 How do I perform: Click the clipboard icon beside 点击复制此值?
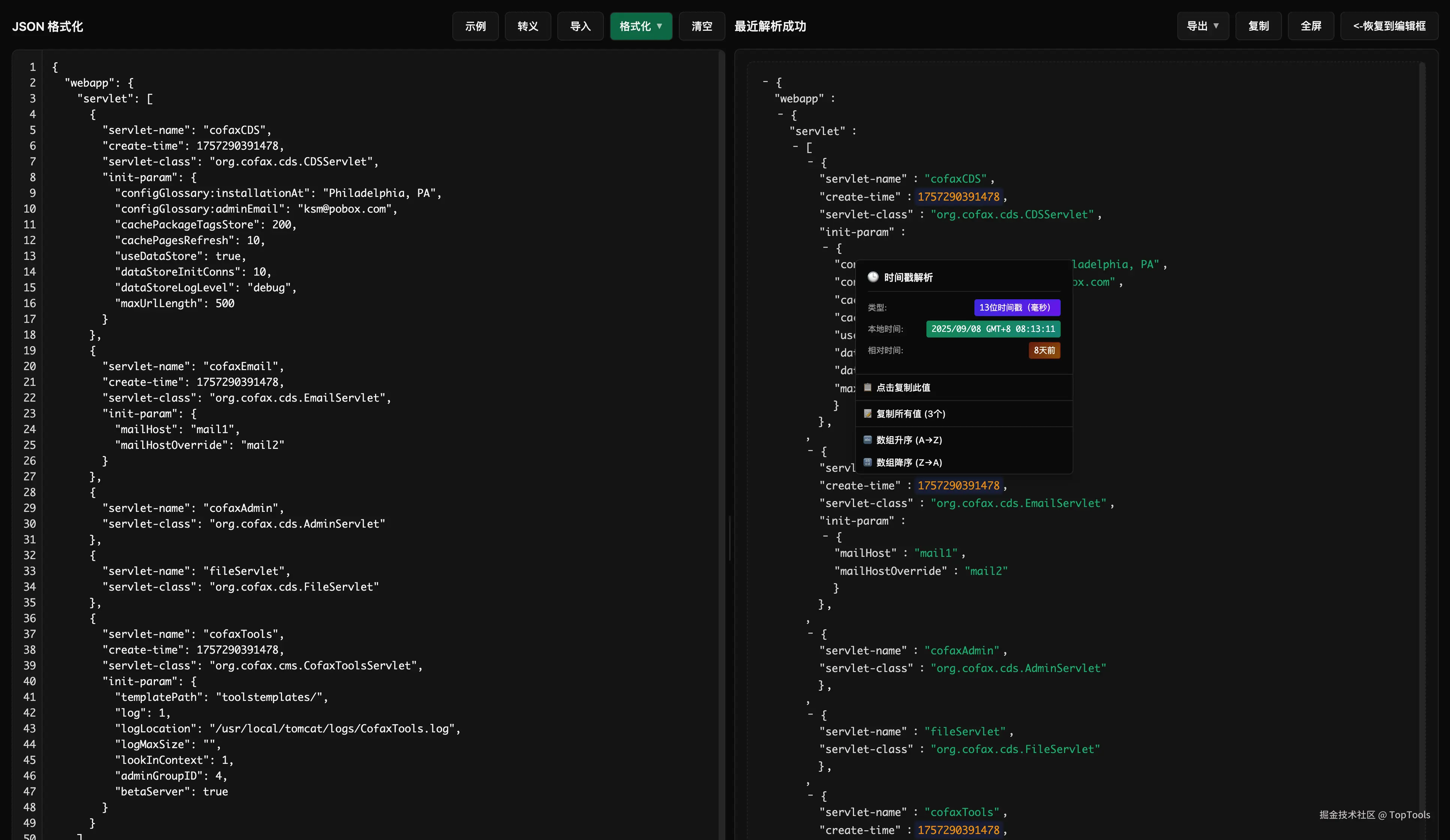coord(868,387)
